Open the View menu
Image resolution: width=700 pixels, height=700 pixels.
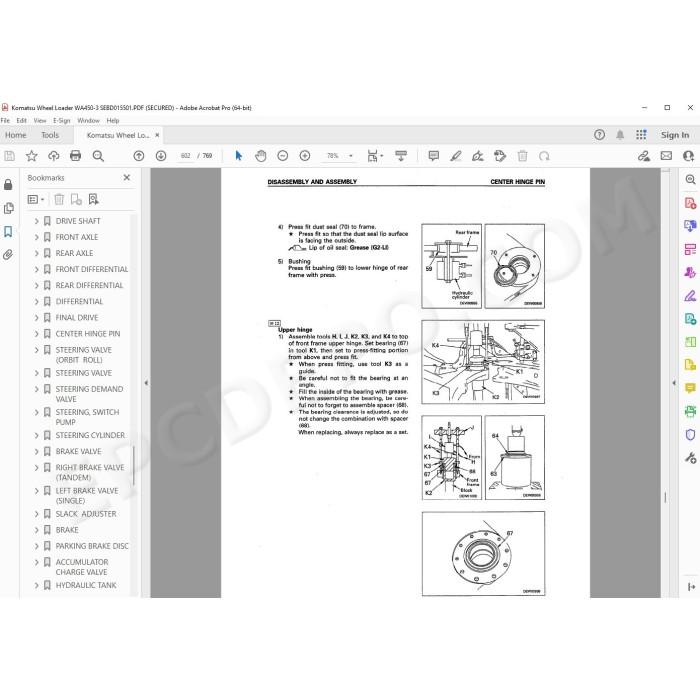tap(40, 121)
